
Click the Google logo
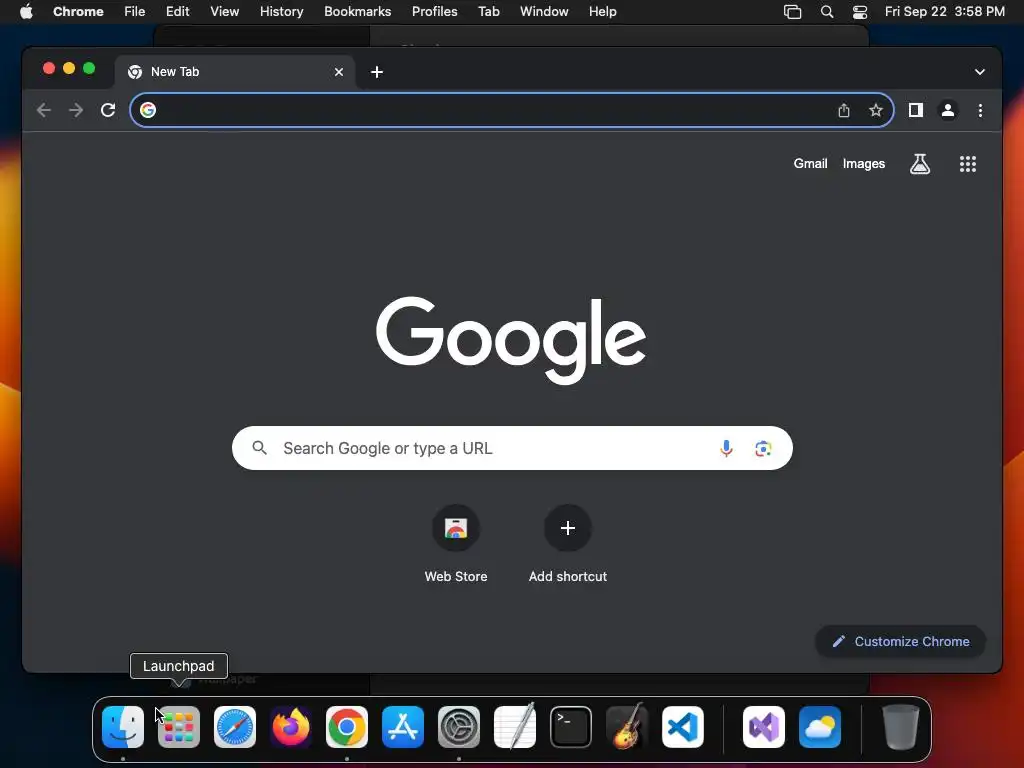point(511,340)
